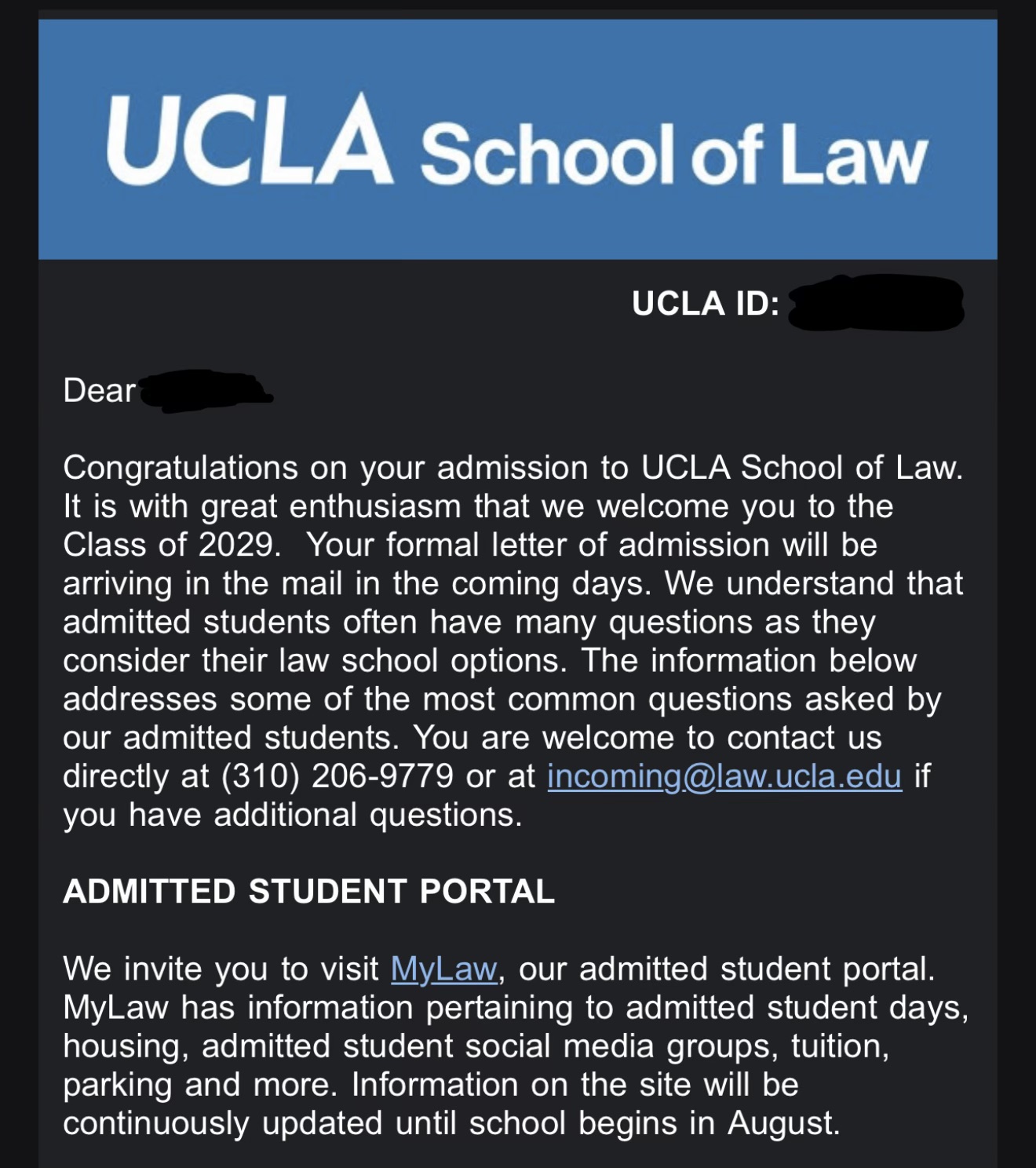Click 'We invite you to visit' text
Screen dimensions: 1036x1168
coord(221,969)
